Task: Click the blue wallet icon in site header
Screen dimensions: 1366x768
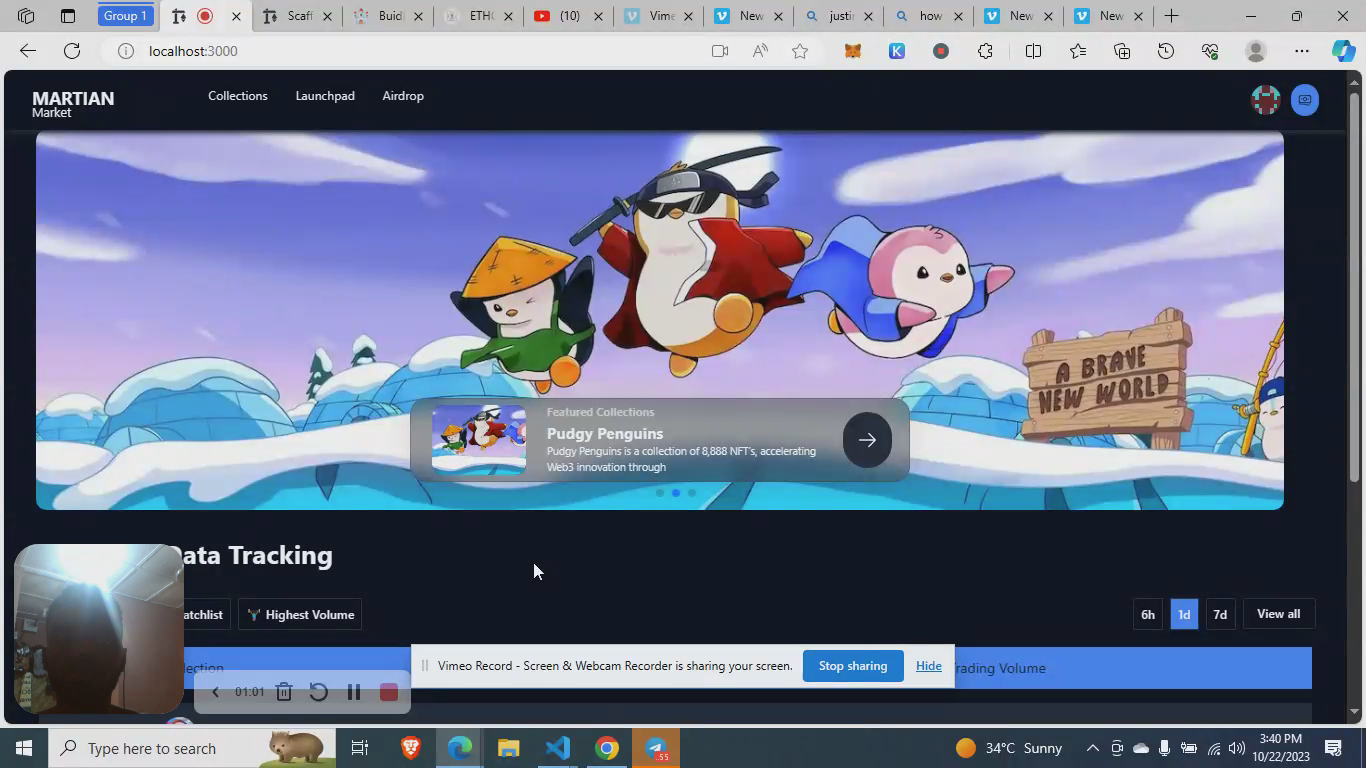Action: pos(1304,100)
